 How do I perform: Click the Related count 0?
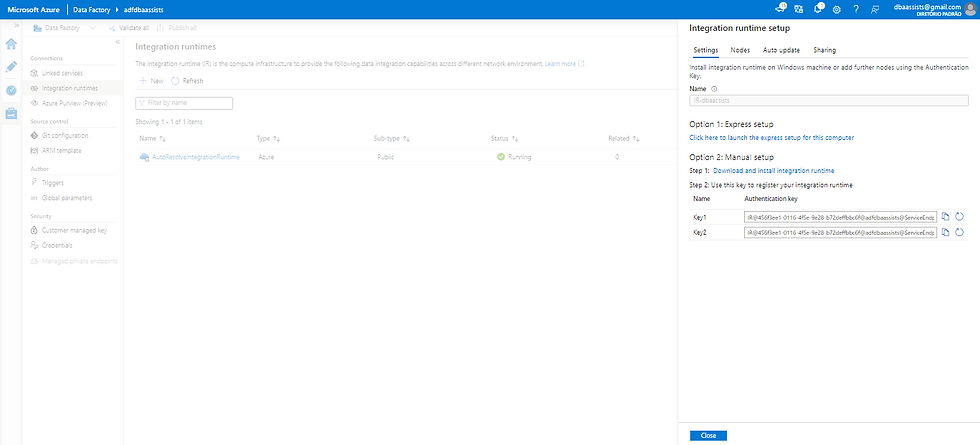pos(617,157)
